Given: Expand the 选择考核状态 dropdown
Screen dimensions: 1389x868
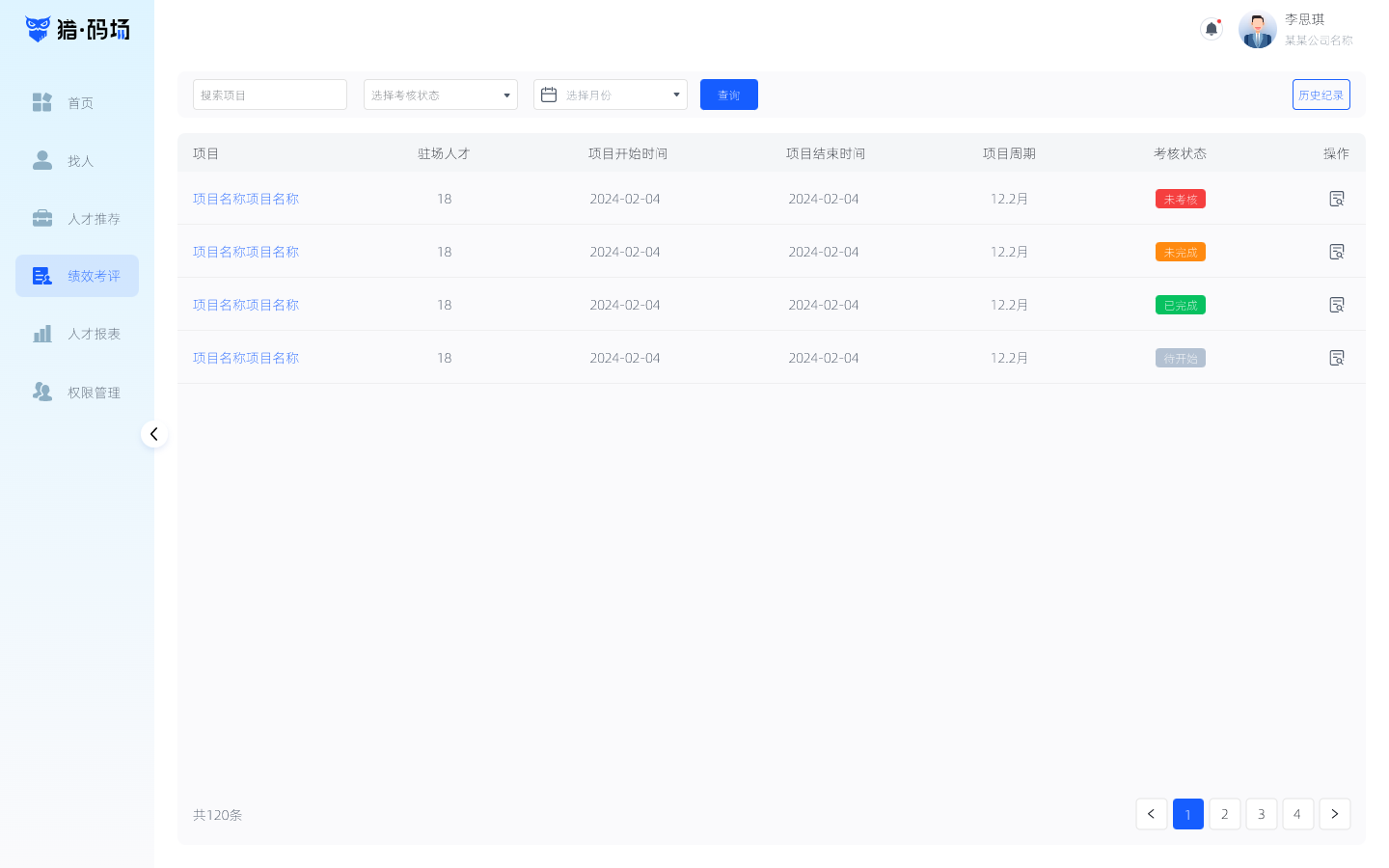Looking at the screenshot, I should [440, 95].
